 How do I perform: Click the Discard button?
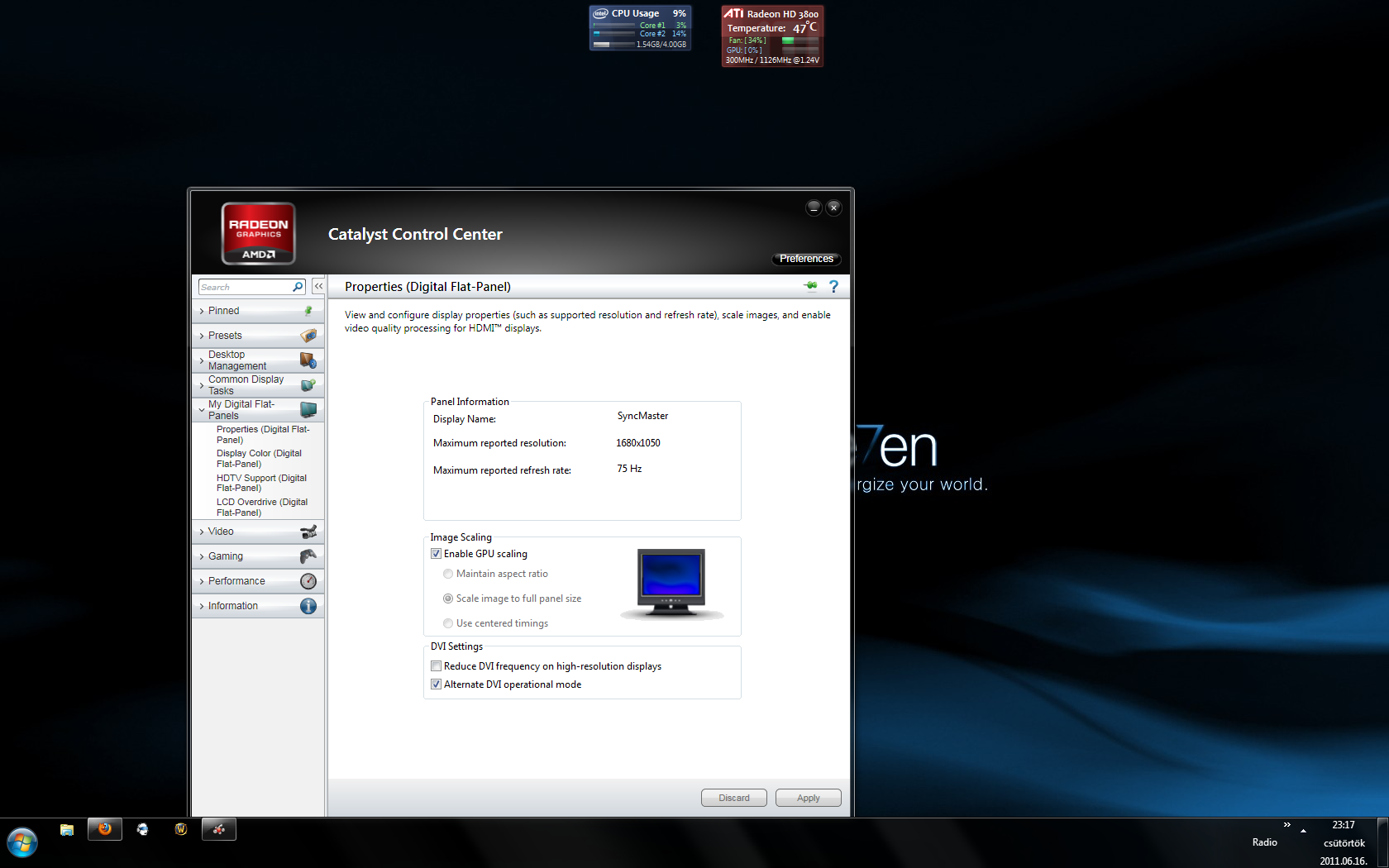tap(734, 798)
